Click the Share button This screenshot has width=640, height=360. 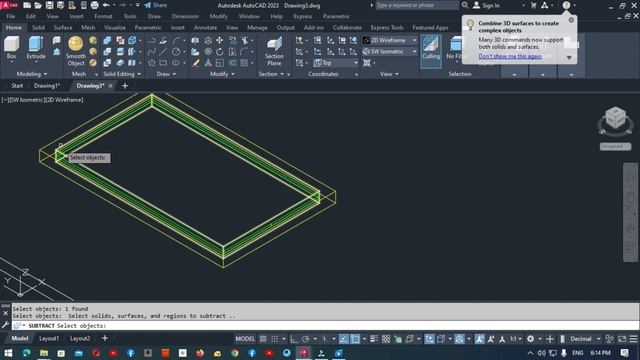tap(156, 5)
